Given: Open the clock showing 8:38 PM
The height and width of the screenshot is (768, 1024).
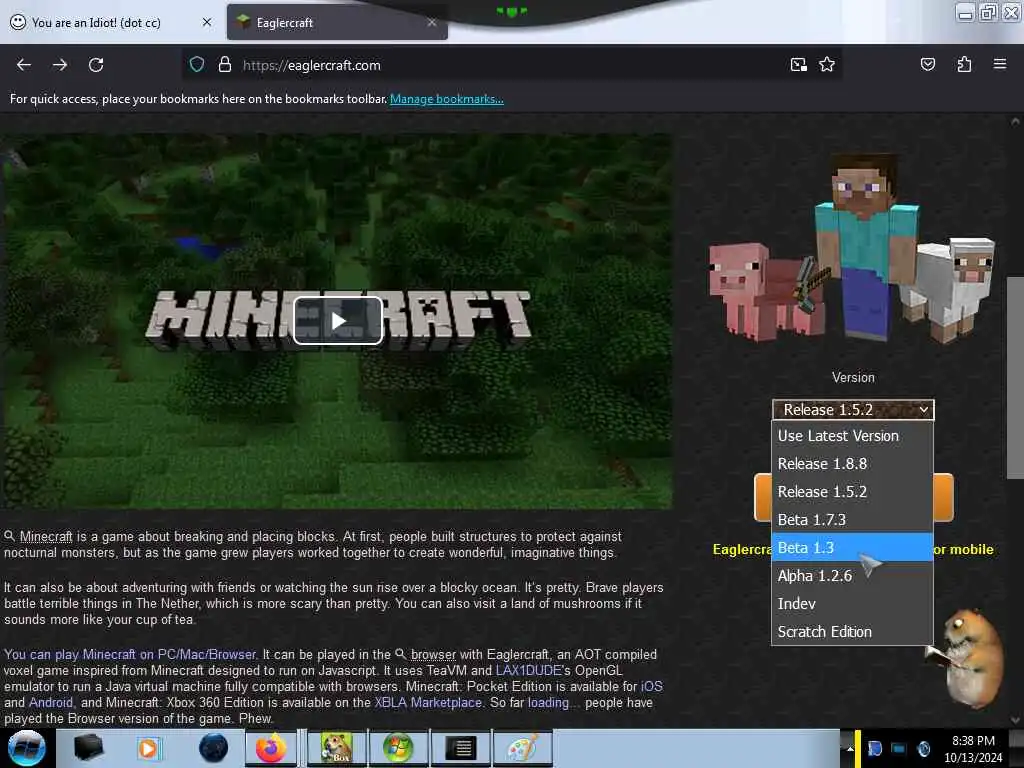Looking at the screenshot, I should (x=973, y=749).
